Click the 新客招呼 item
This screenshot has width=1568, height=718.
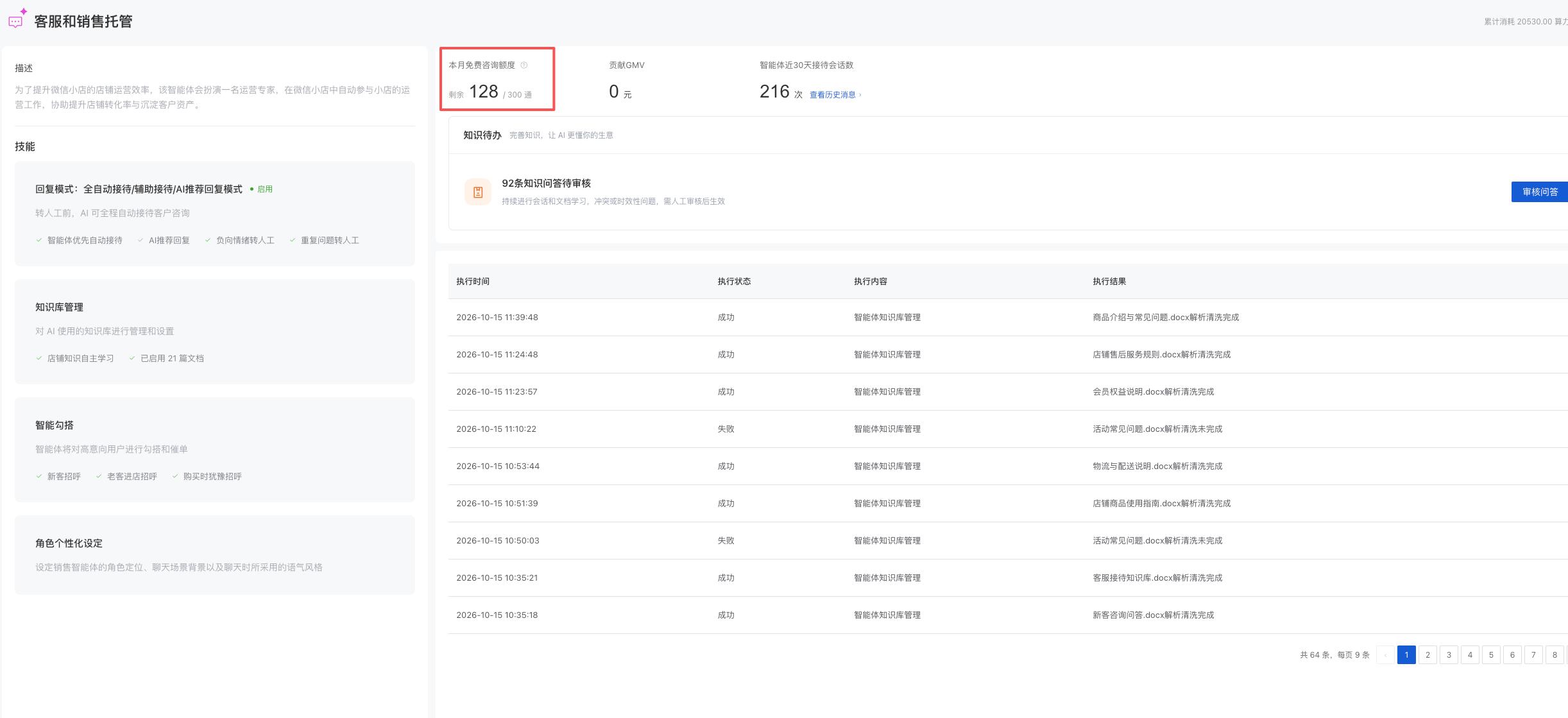point(58,476)
